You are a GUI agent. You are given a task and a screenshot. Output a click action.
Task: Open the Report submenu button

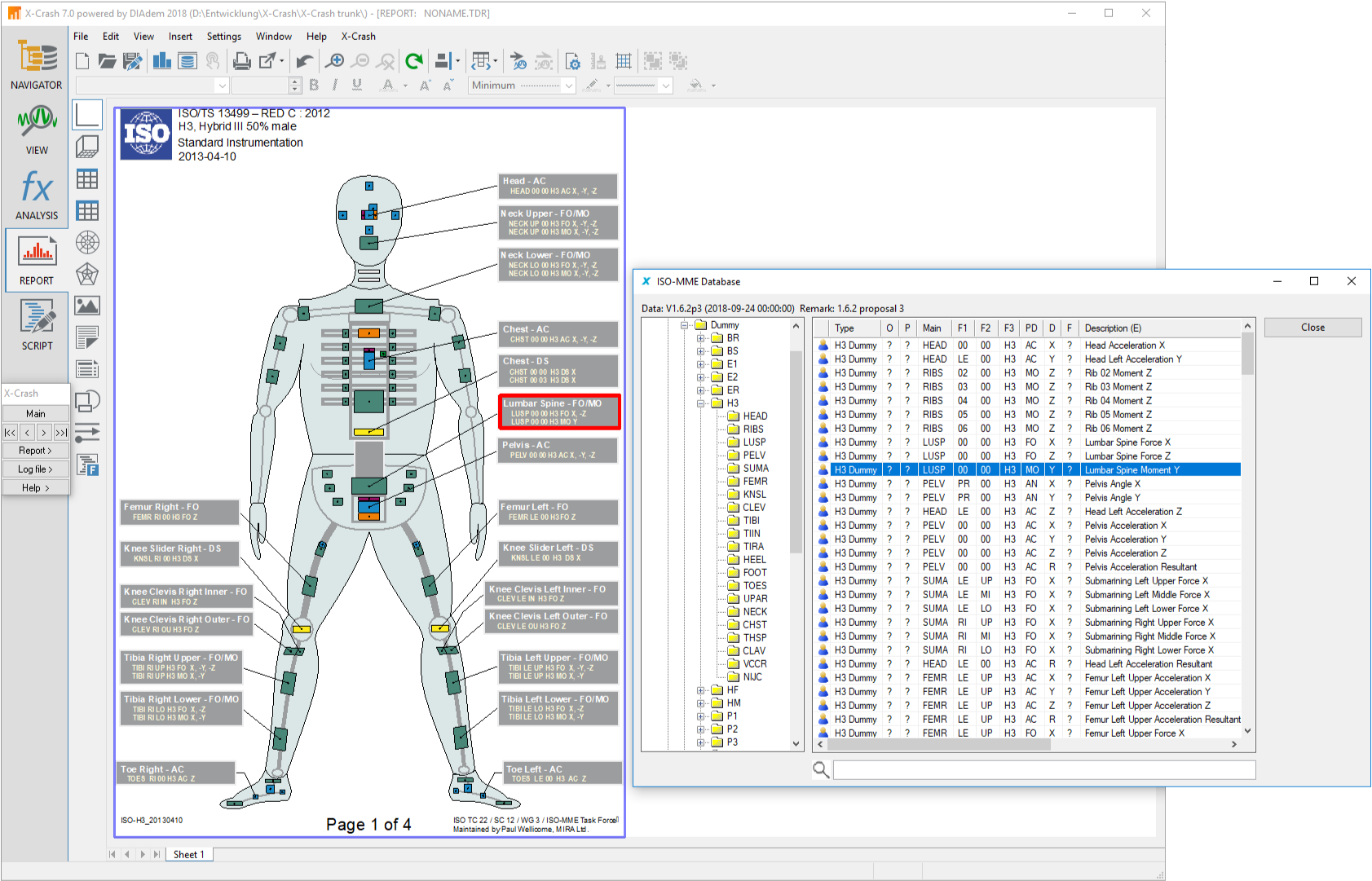click(36, 451)
